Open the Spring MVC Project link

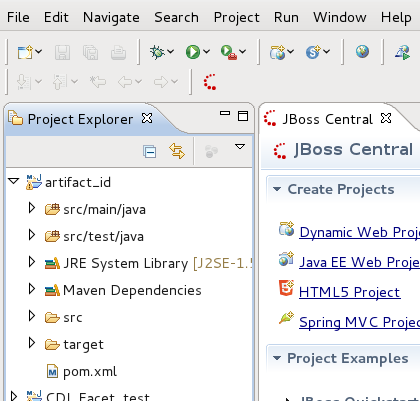point(359,322)
